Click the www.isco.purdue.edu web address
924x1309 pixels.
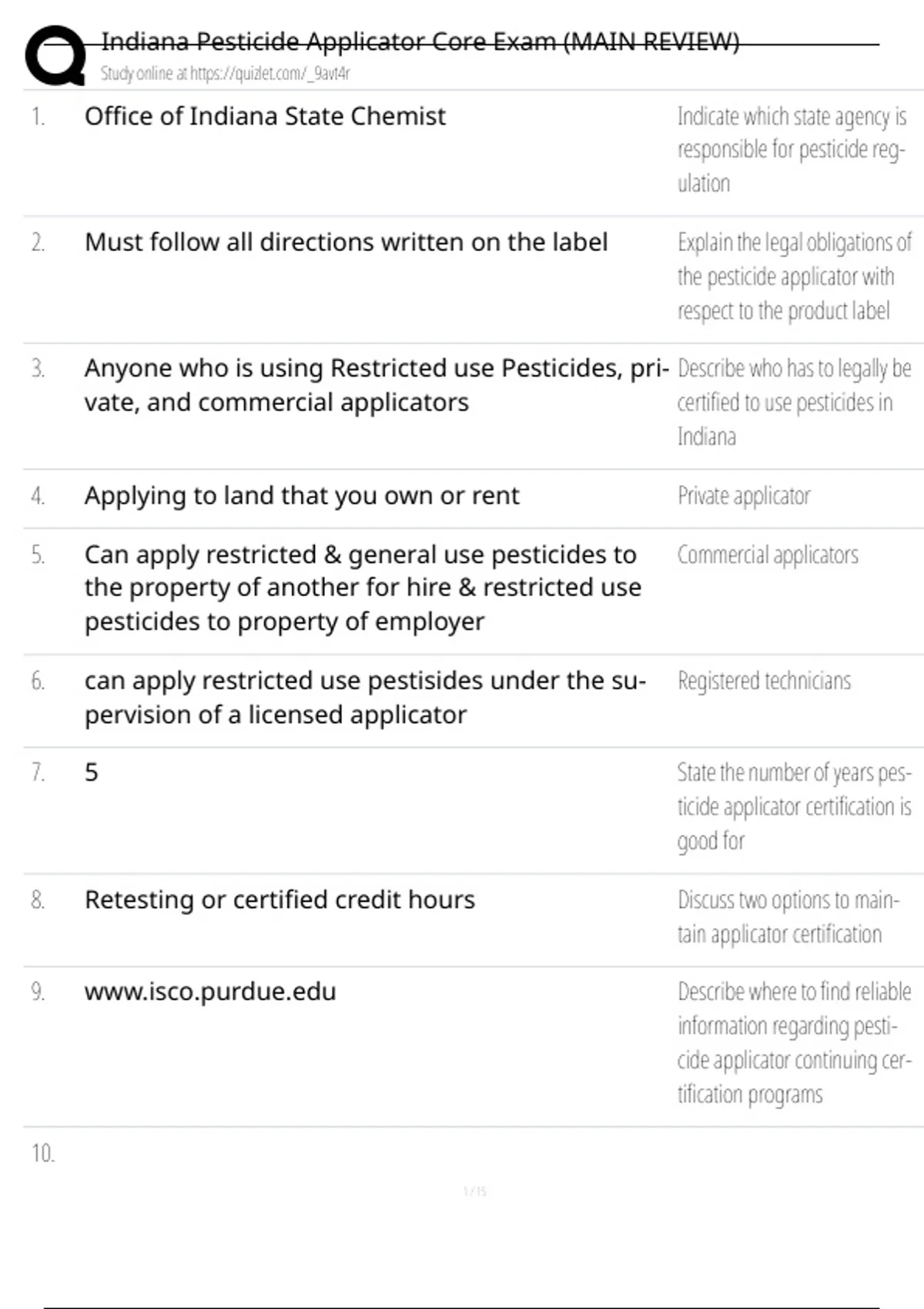210,992
